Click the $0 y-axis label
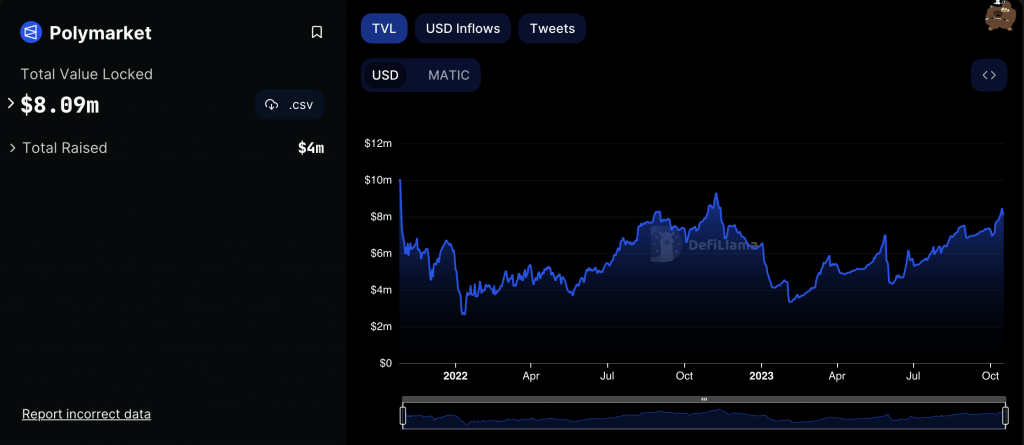 [385, 363]
